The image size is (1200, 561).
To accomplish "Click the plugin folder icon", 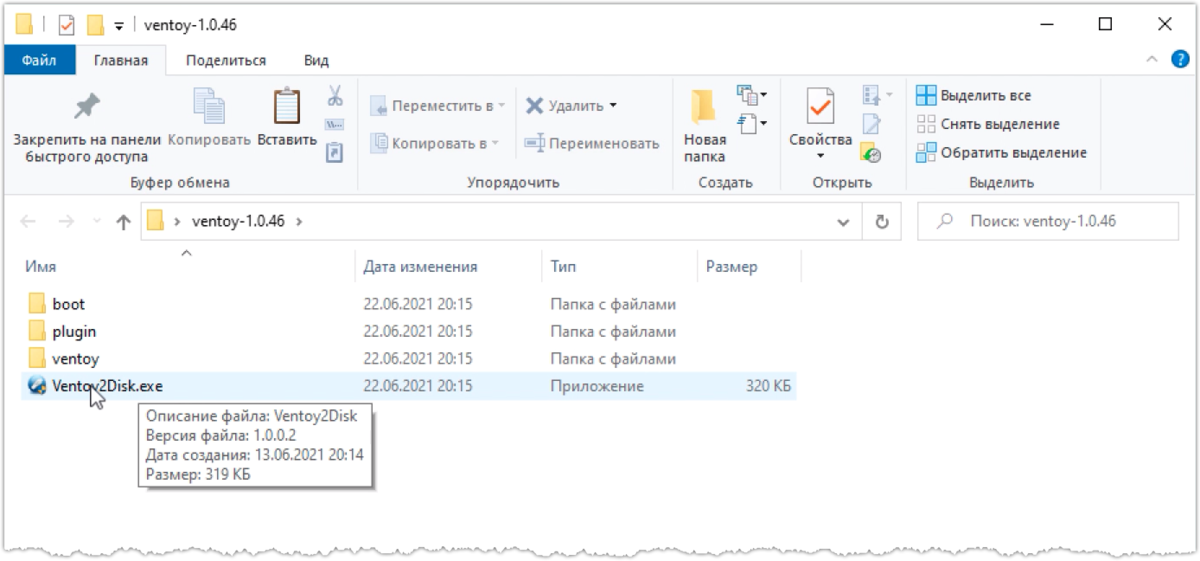I will click(38, 331).
